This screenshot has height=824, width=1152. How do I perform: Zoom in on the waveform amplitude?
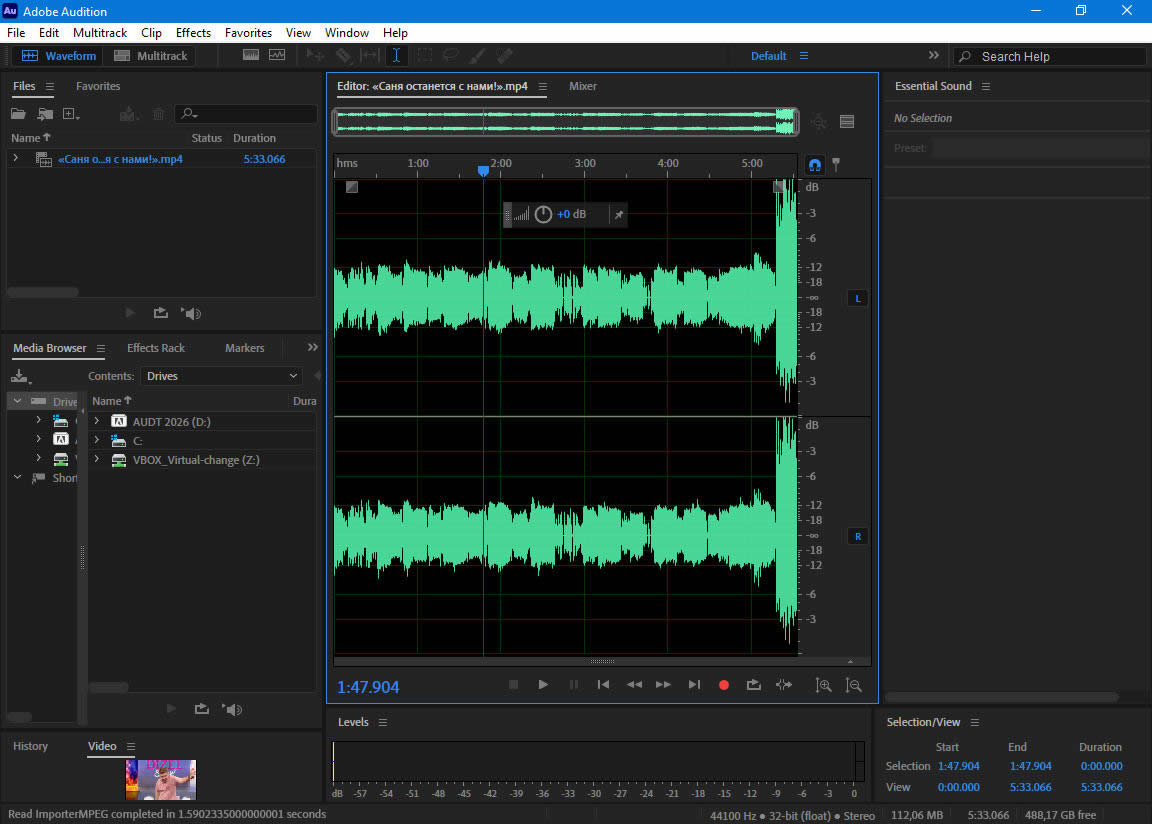(x=823, y=685)
